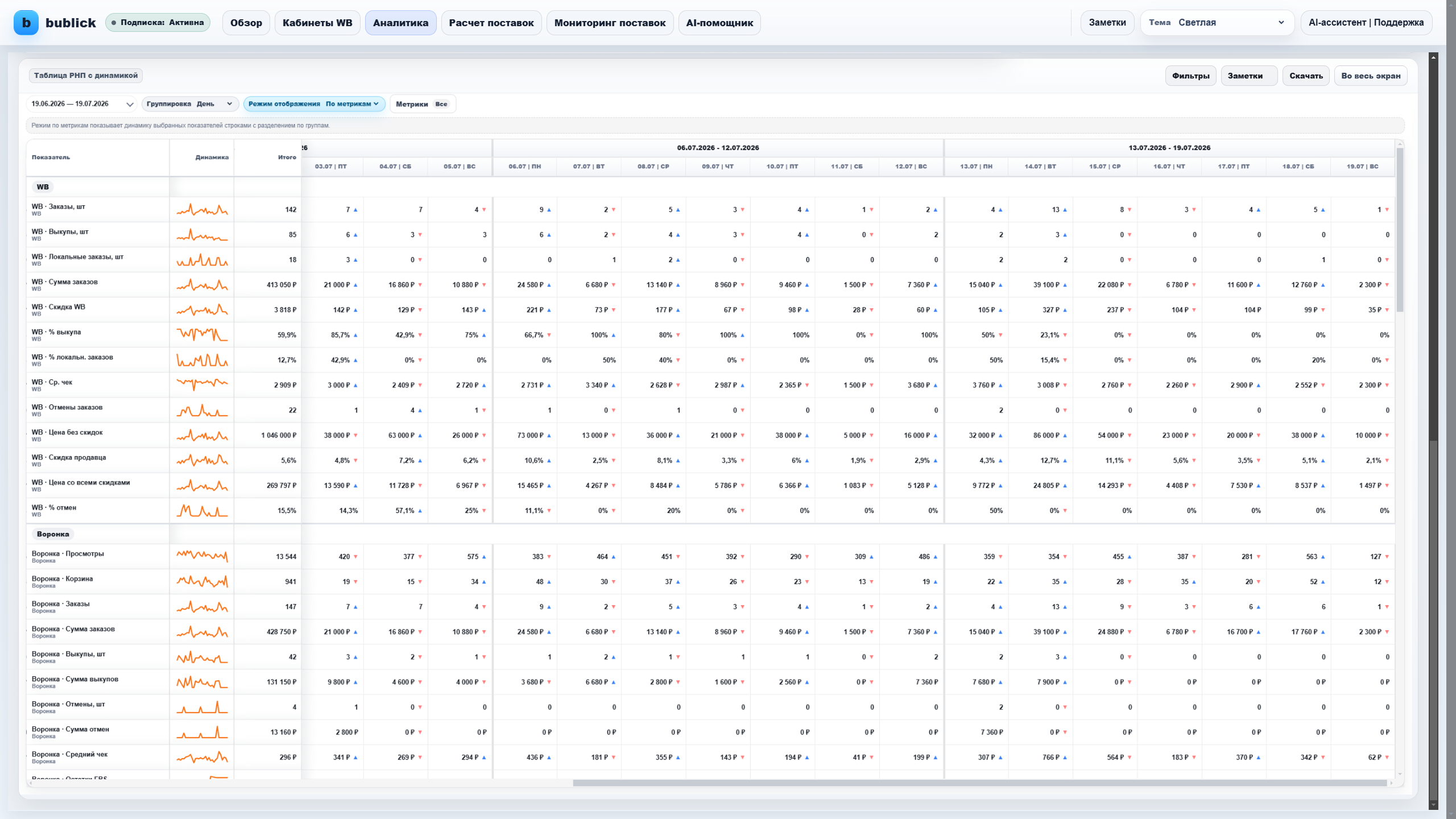Click the Скачать button
This screenshot has width=1456, height=819.
(1306, 76)
